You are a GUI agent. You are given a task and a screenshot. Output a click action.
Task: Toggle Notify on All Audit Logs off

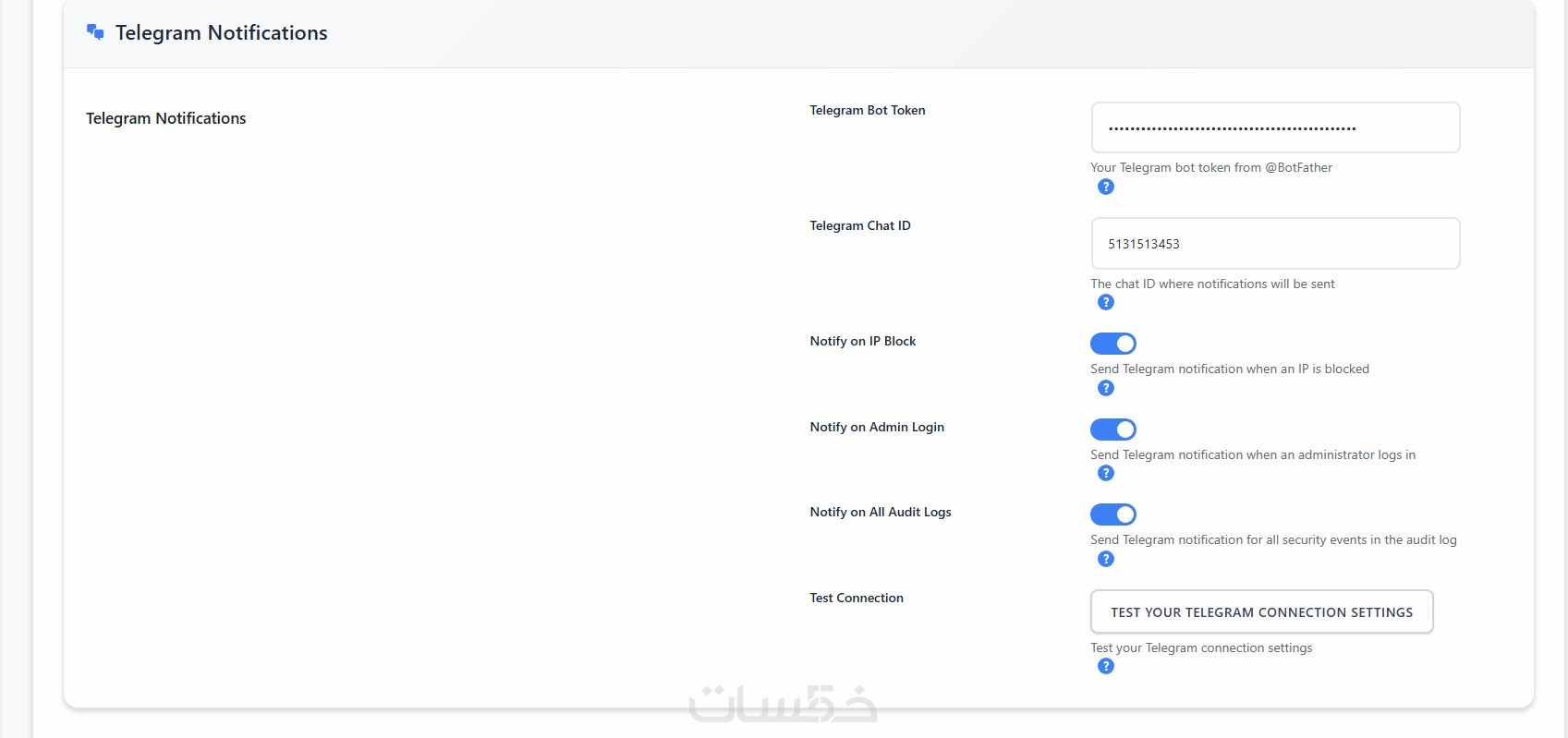[x=1113, y=514]
